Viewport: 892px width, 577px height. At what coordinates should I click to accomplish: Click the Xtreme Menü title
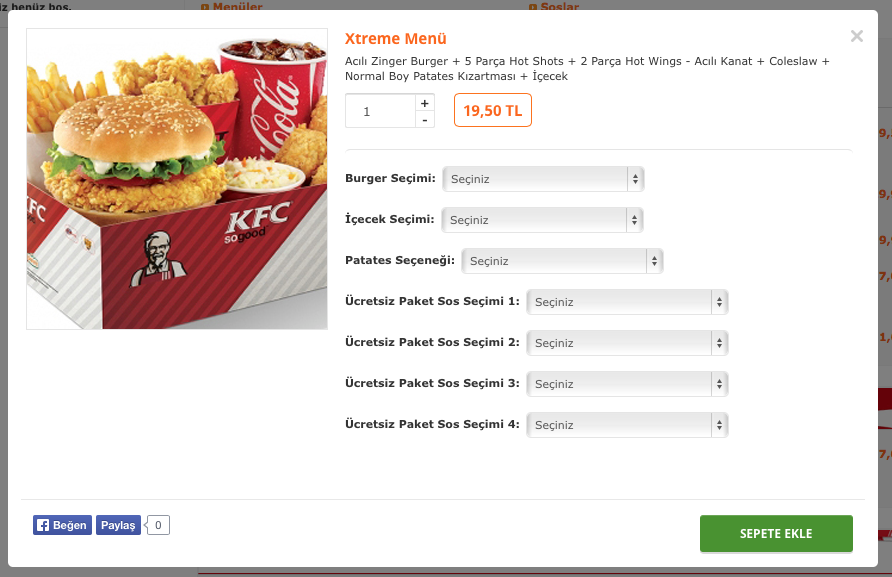pos(395,39)
